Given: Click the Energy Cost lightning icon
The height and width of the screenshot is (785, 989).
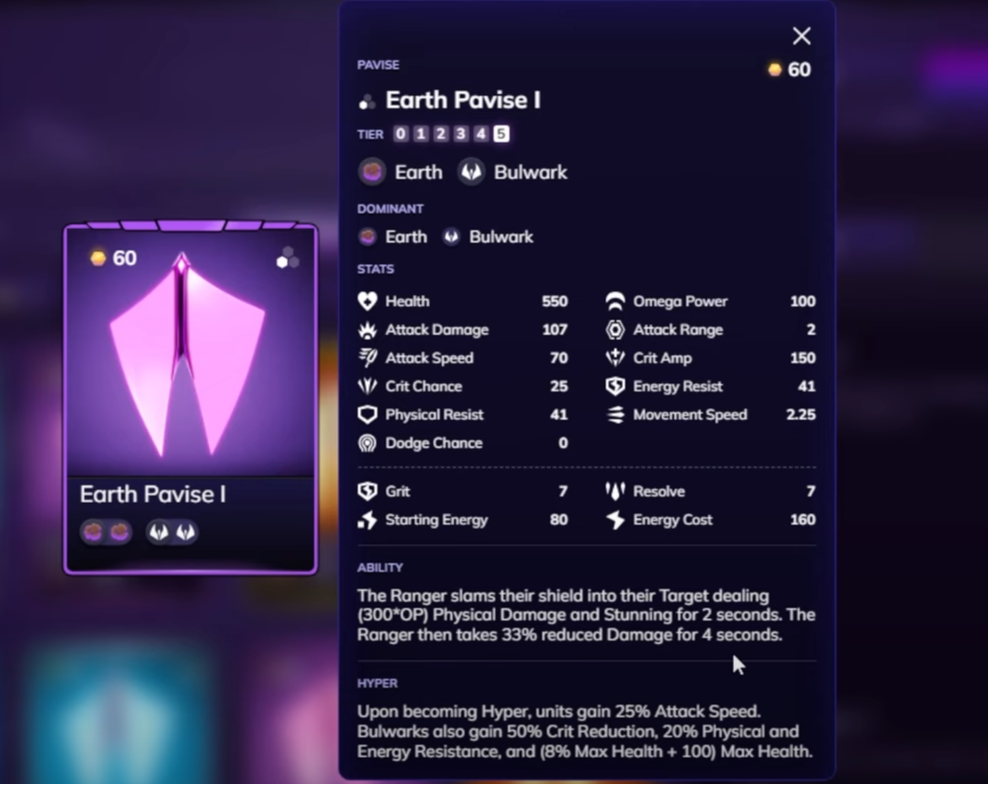Looking at the screenshot, I should click(x=615, y=520).
